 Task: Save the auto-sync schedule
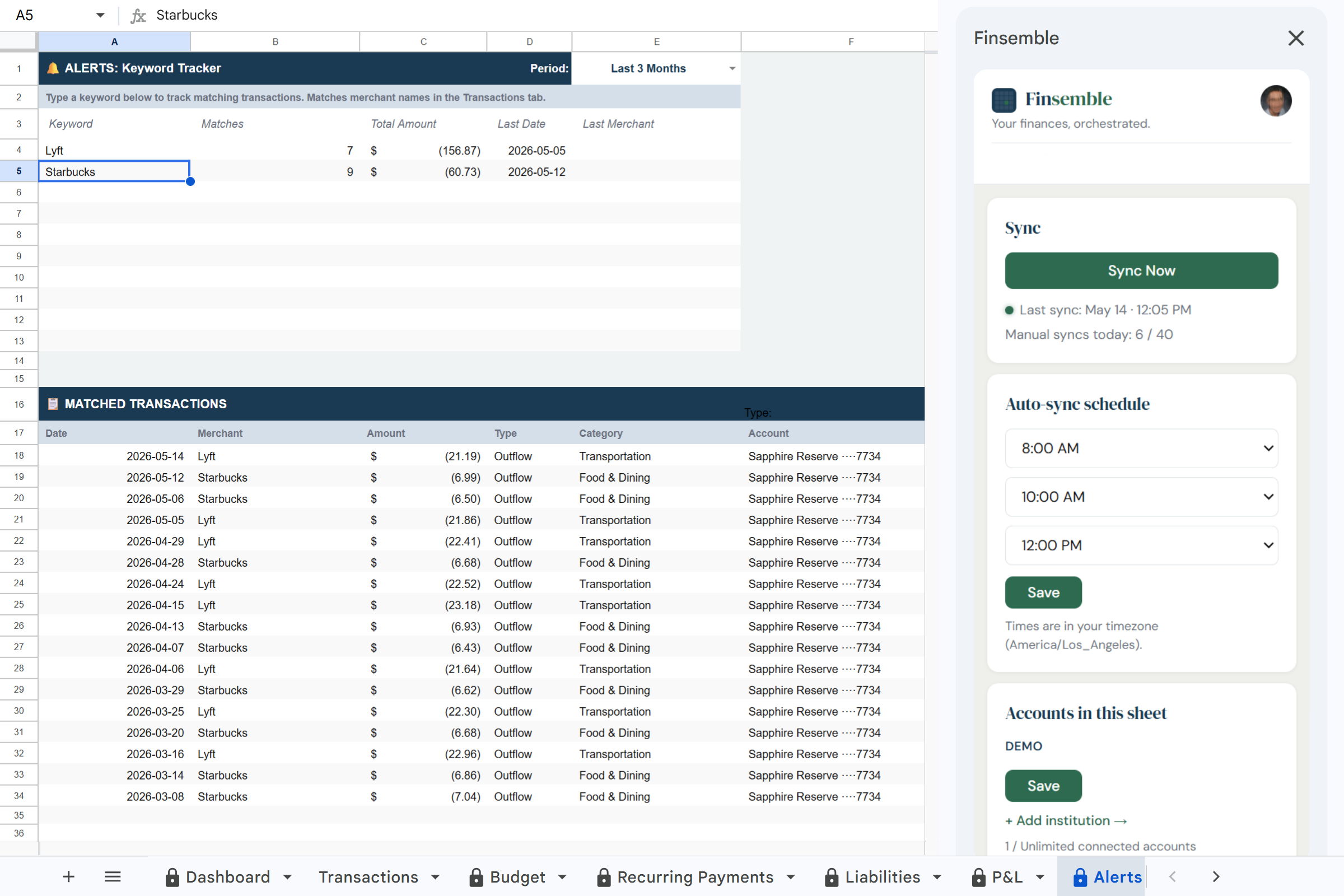coord(1043,592)
